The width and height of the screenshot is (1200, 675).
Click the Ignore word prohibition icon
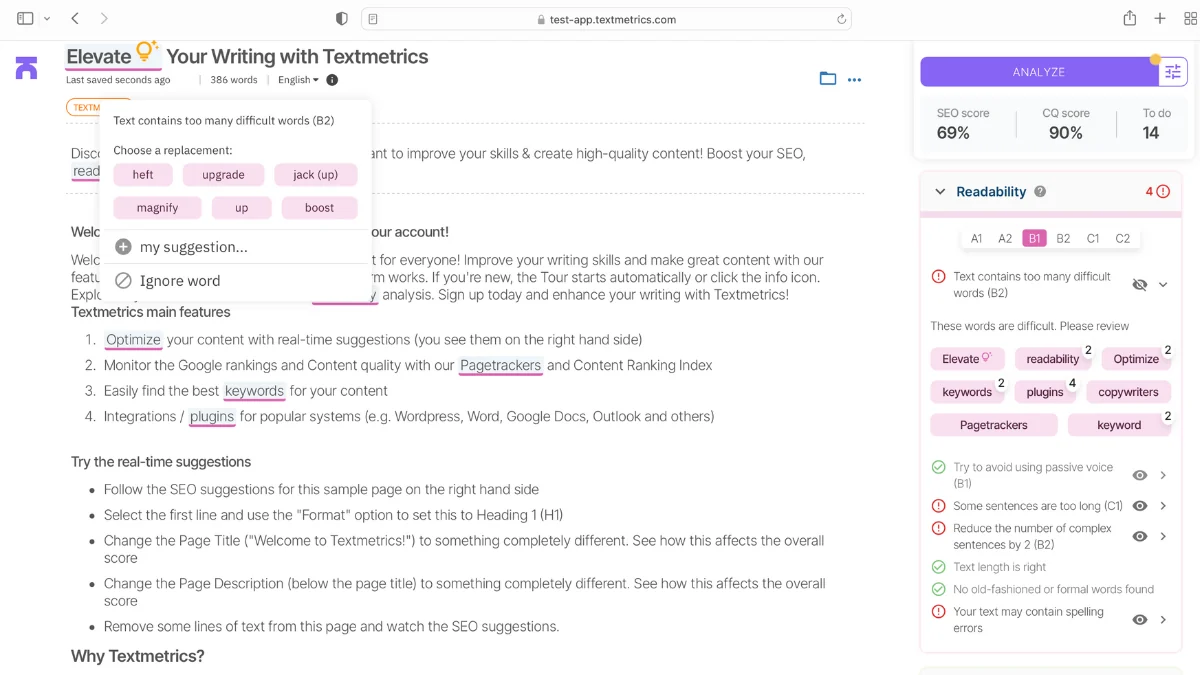click(123, 281)
